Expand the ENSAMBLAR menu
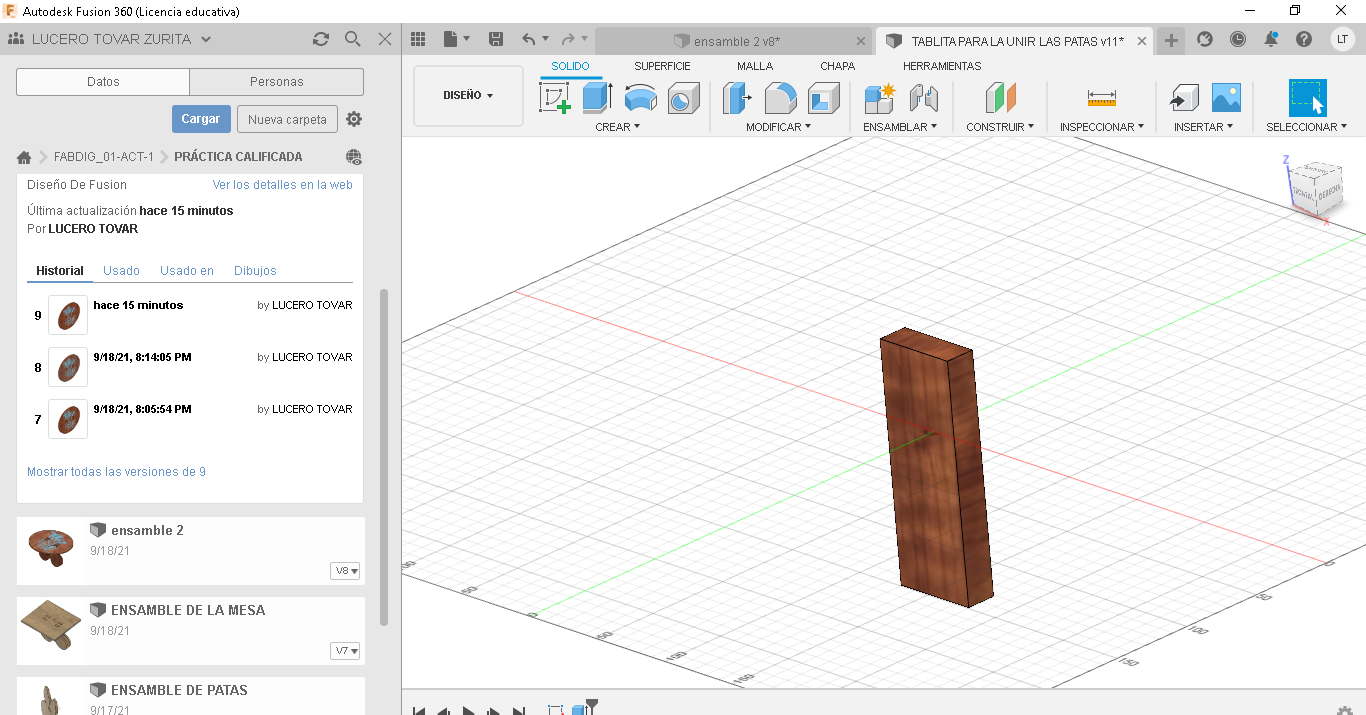Image resolution: width=1366 pixels, height=715 pixels. (900, 127)
